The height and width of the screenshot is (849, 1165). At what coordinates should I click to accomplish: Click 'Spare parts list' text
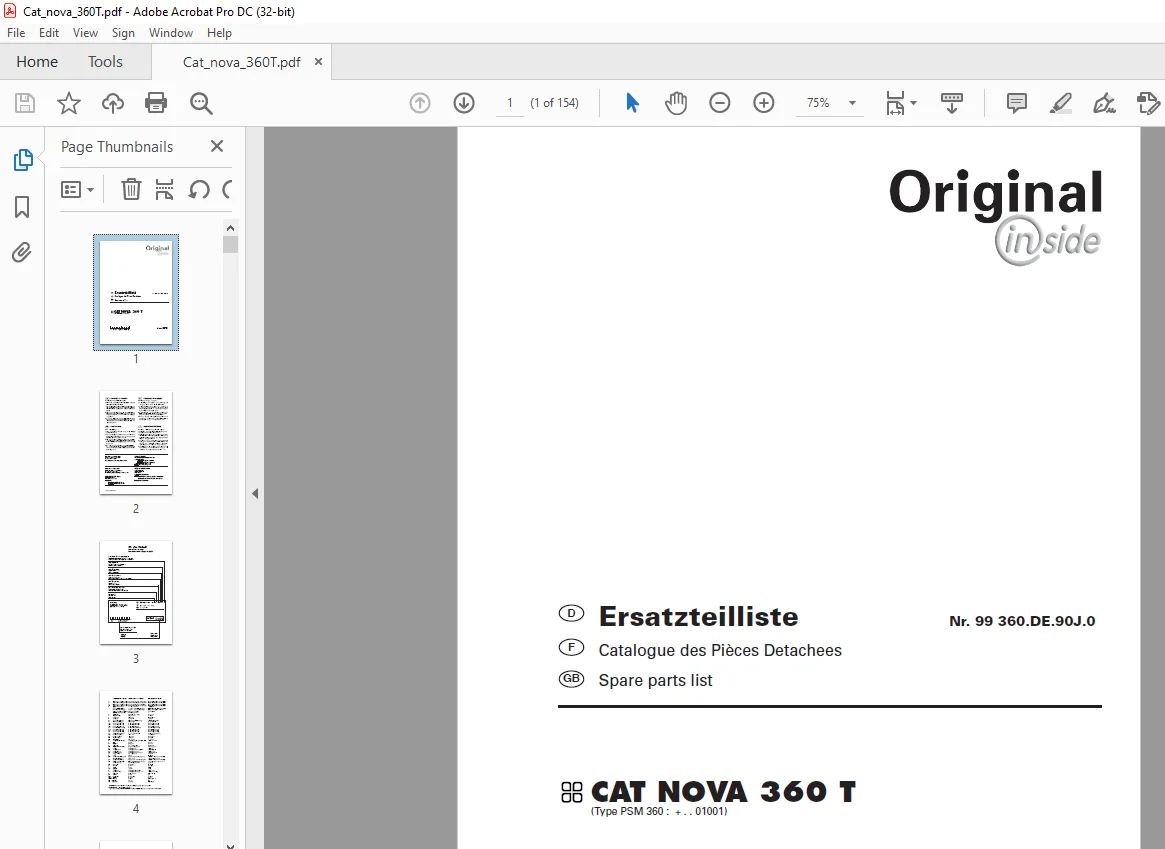click(x=655, y=680)
